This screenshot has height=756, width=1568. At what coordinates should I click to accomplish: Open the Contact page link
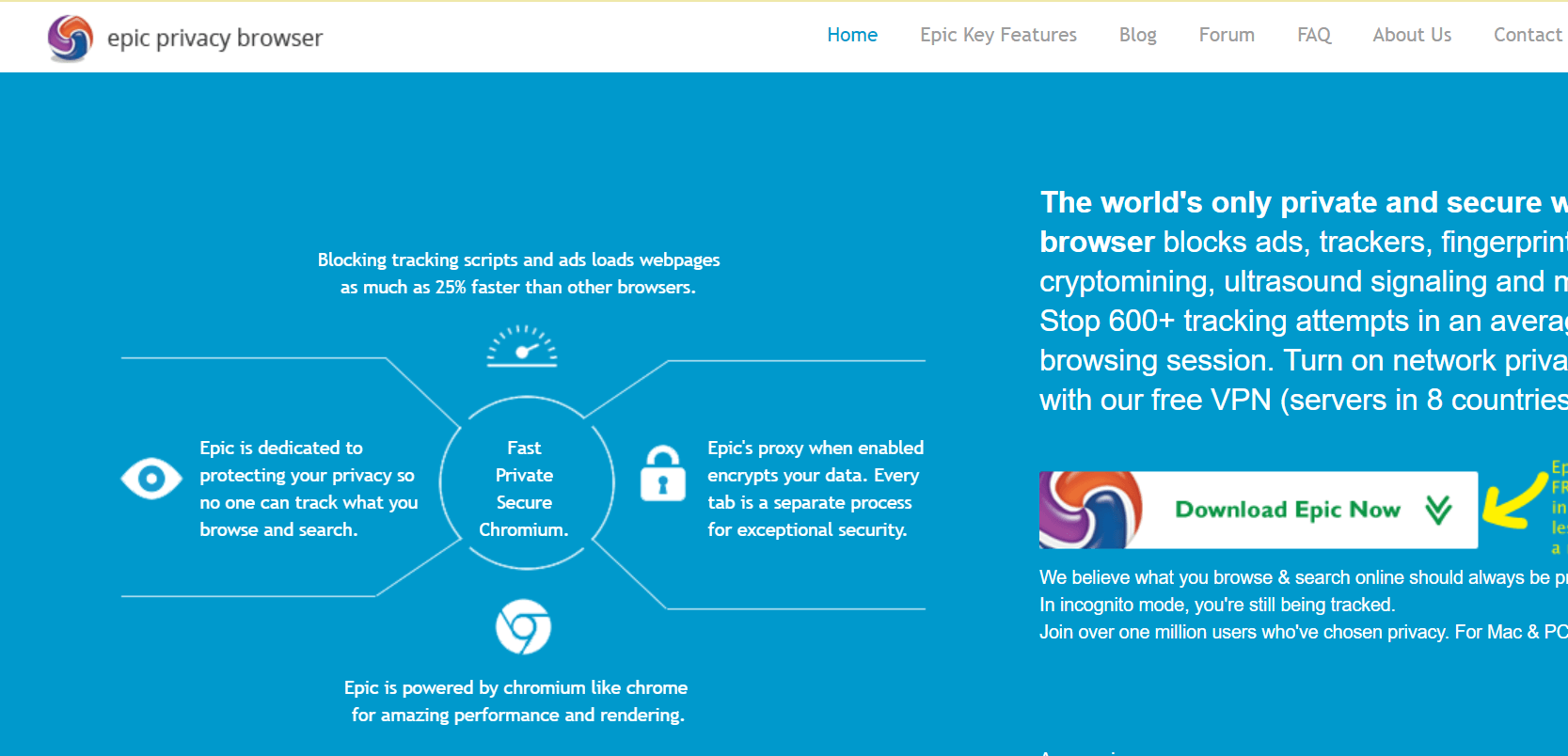[x=1528, y=35]
